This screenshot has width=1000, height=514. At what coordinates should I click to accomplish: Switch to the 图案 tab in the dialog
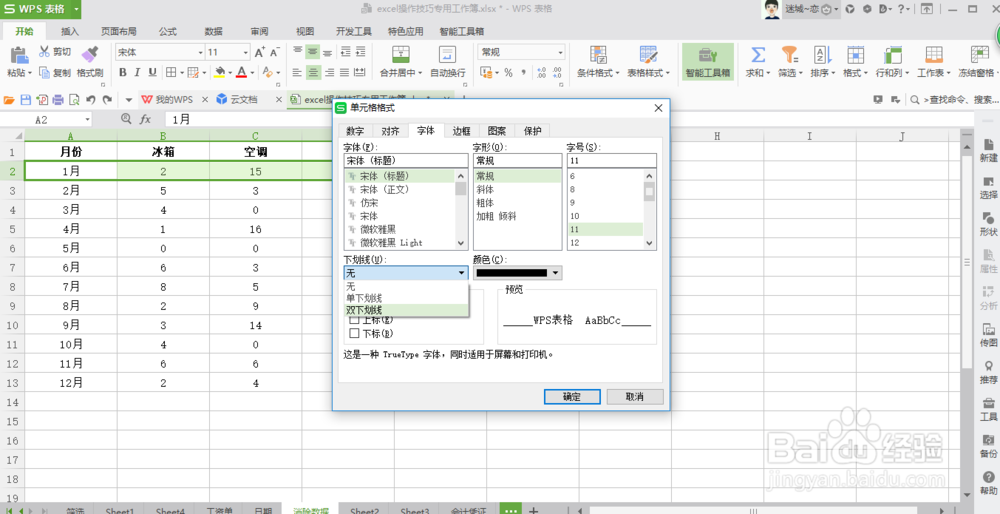497,131
